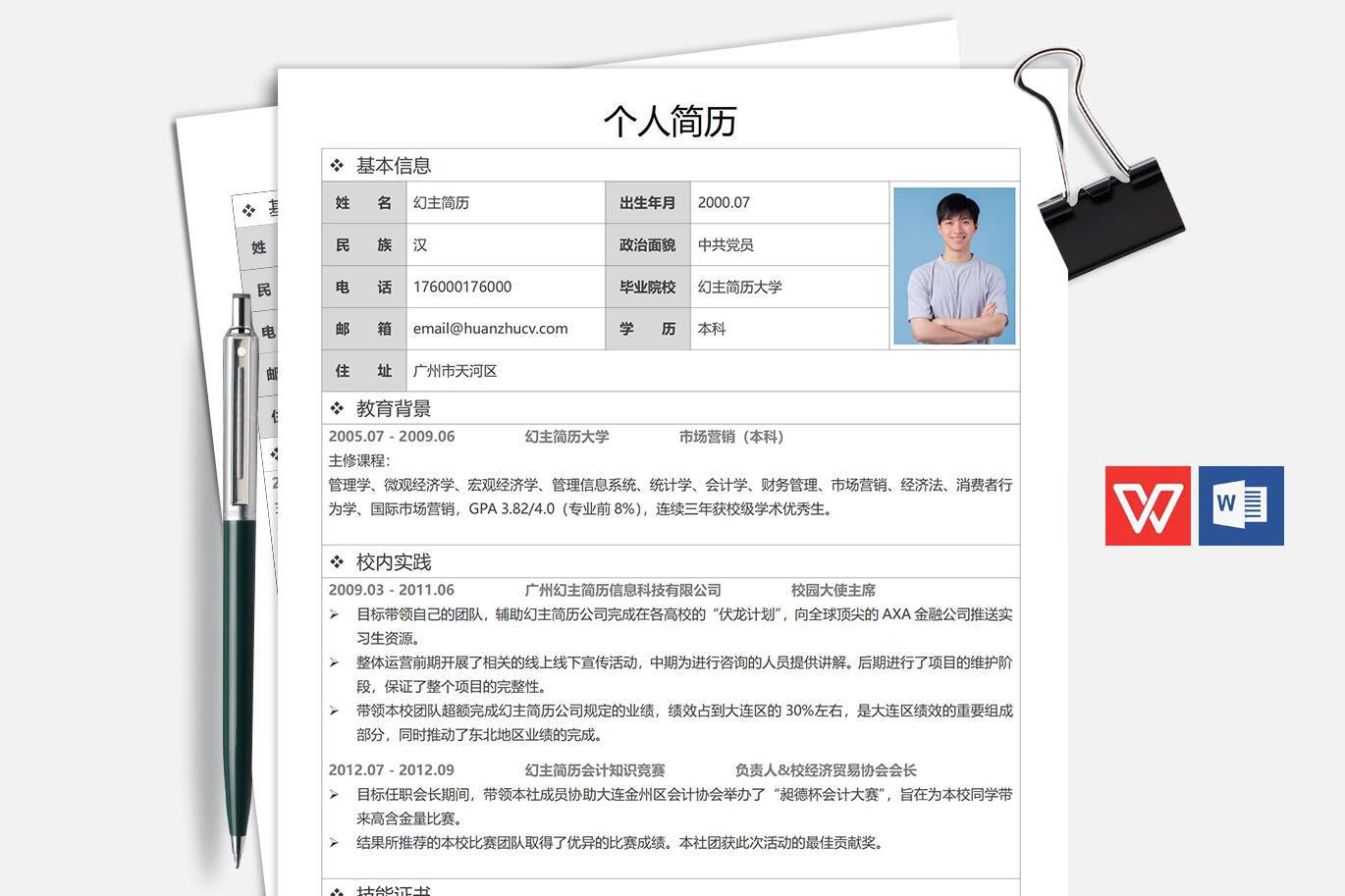This screenshot has width=1345, height=896.
Task: Expand the 校内实践 section header
Action: (x=392, y=561)
